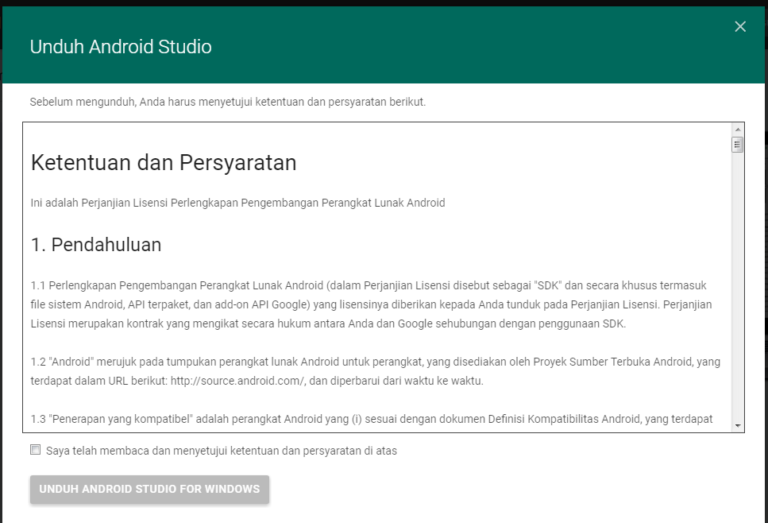Click the 'Ketentuan dan Persyaratan' heading
This screenshot has width=768, height=523.
163,162
